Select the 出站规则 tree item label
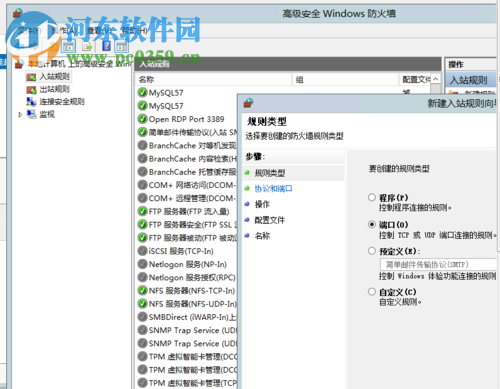Screen dimensions: 500x389 click(x=54, y=89)
